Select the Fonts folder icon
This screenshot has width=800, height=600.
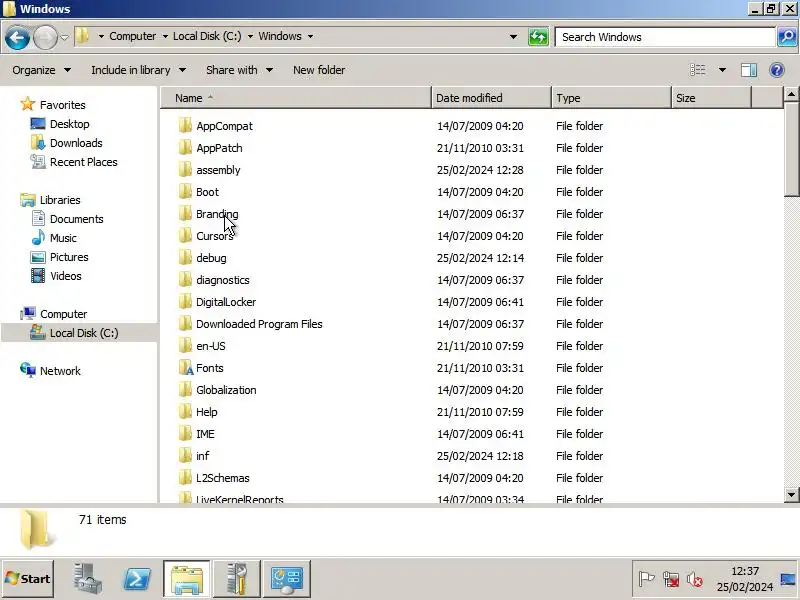[186, 367]
